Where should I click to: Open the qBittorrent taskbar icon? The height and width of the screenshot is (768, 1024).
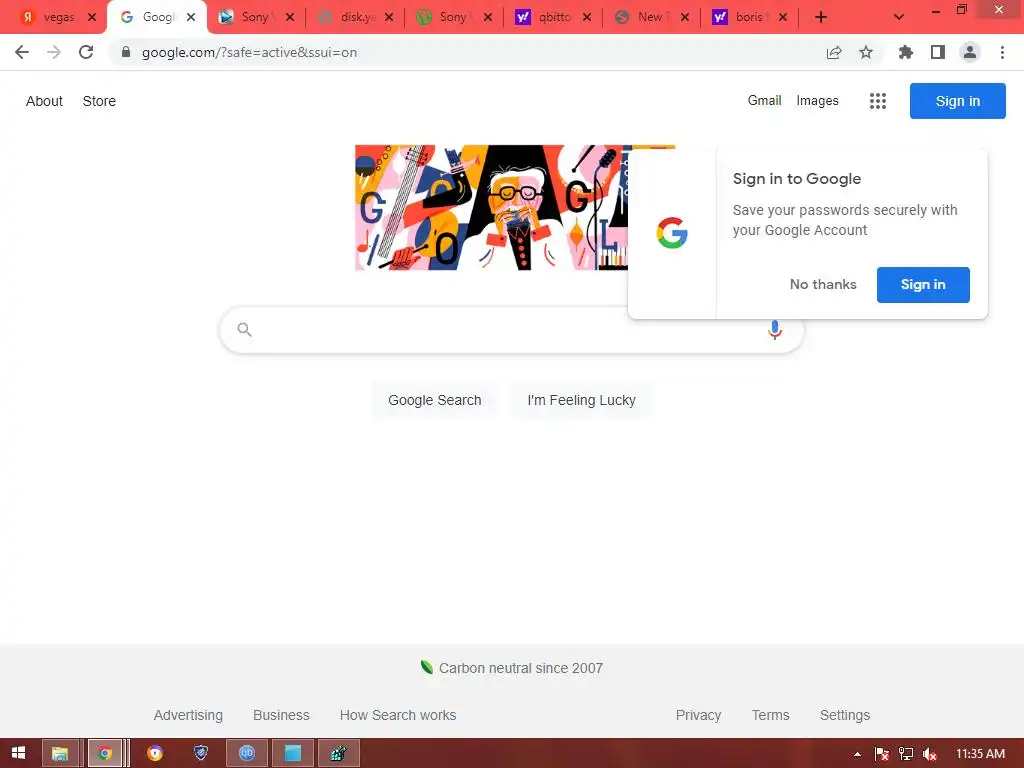pos(247,754)
